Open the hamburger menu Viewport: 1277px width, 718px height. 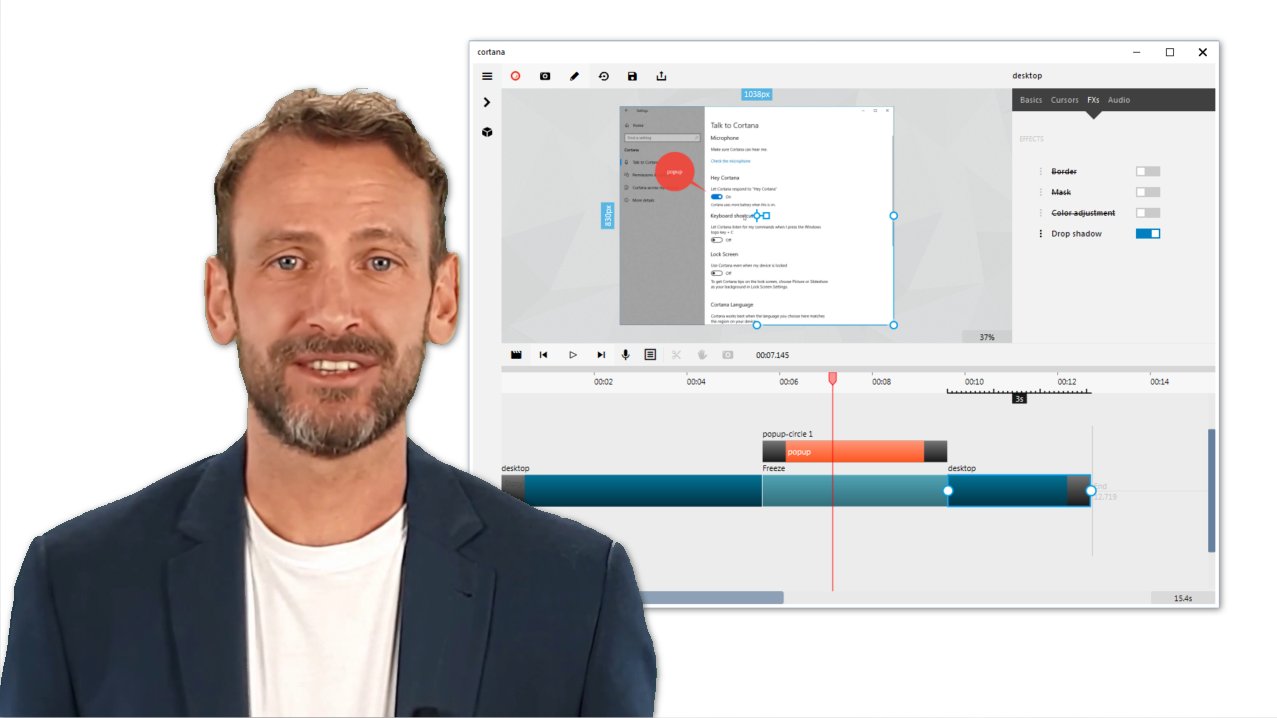pyautogui.click(x=487, y=75)
